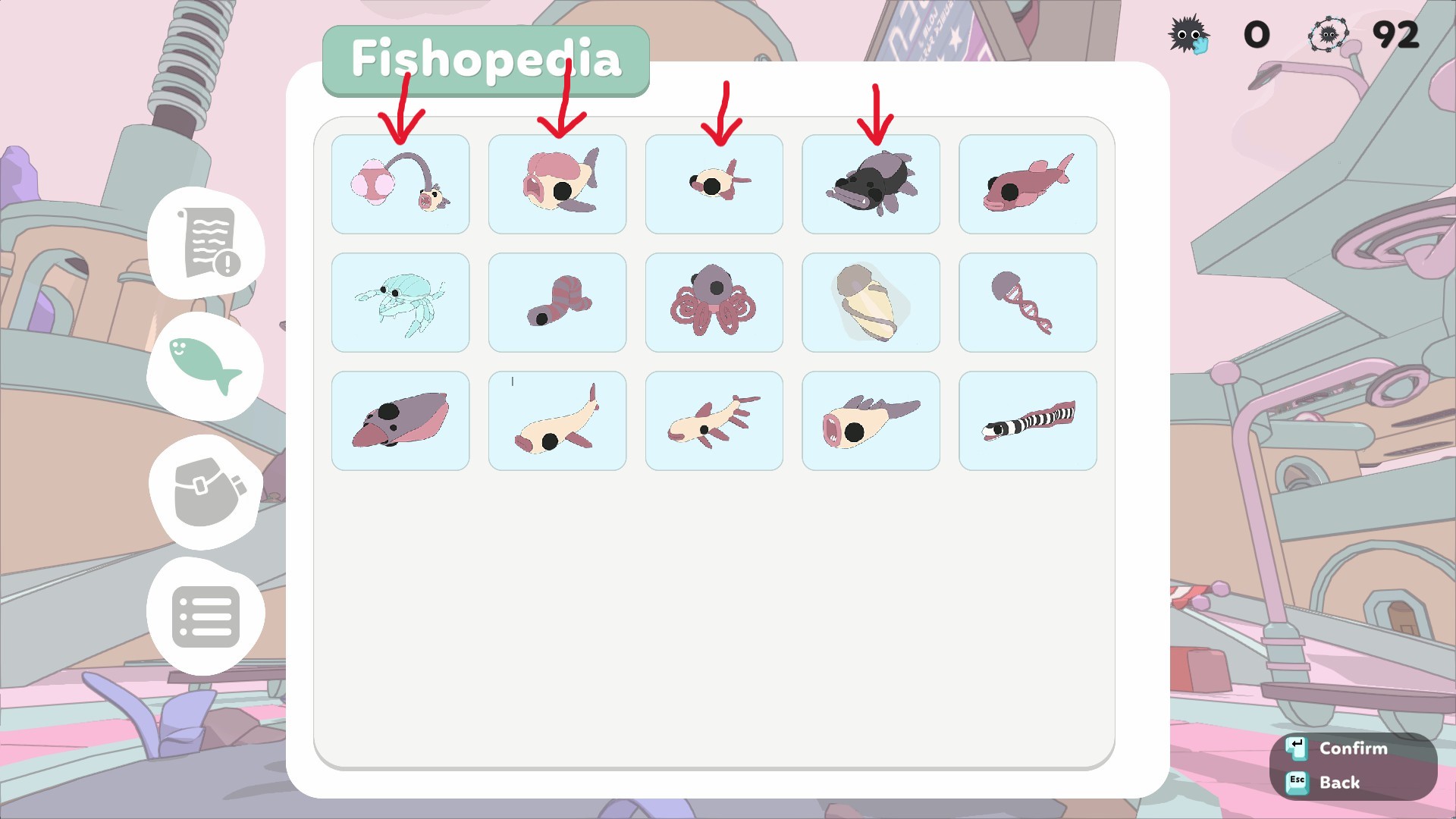Select the purple beaked fish entry
Viewport: 1456px width, 819px height.
(x=400, y=421)
